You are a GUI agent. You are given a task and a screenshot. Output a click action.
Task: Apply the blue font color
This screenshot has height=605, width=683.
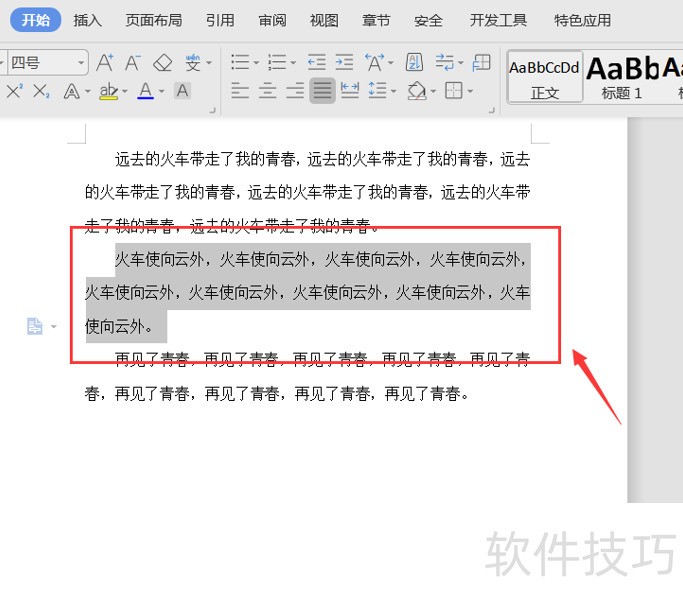pyautogui.click(x=145, y=91)
